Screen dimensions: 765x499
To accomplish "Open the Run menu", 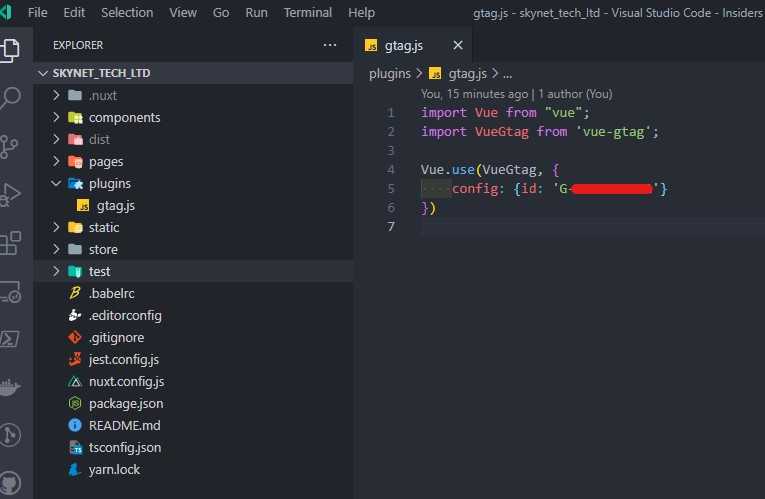I will [257, 12].
